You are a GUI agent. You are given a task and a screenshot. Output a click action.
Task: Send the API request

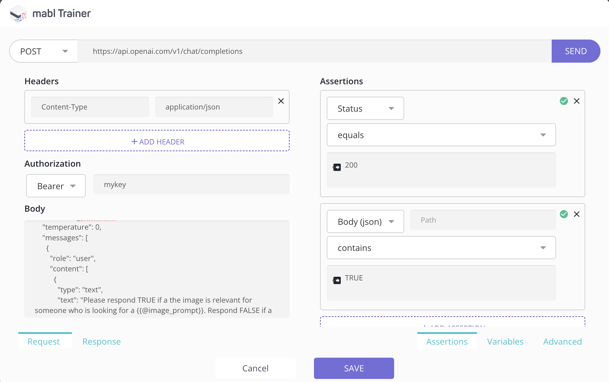(x=576, y=51)
